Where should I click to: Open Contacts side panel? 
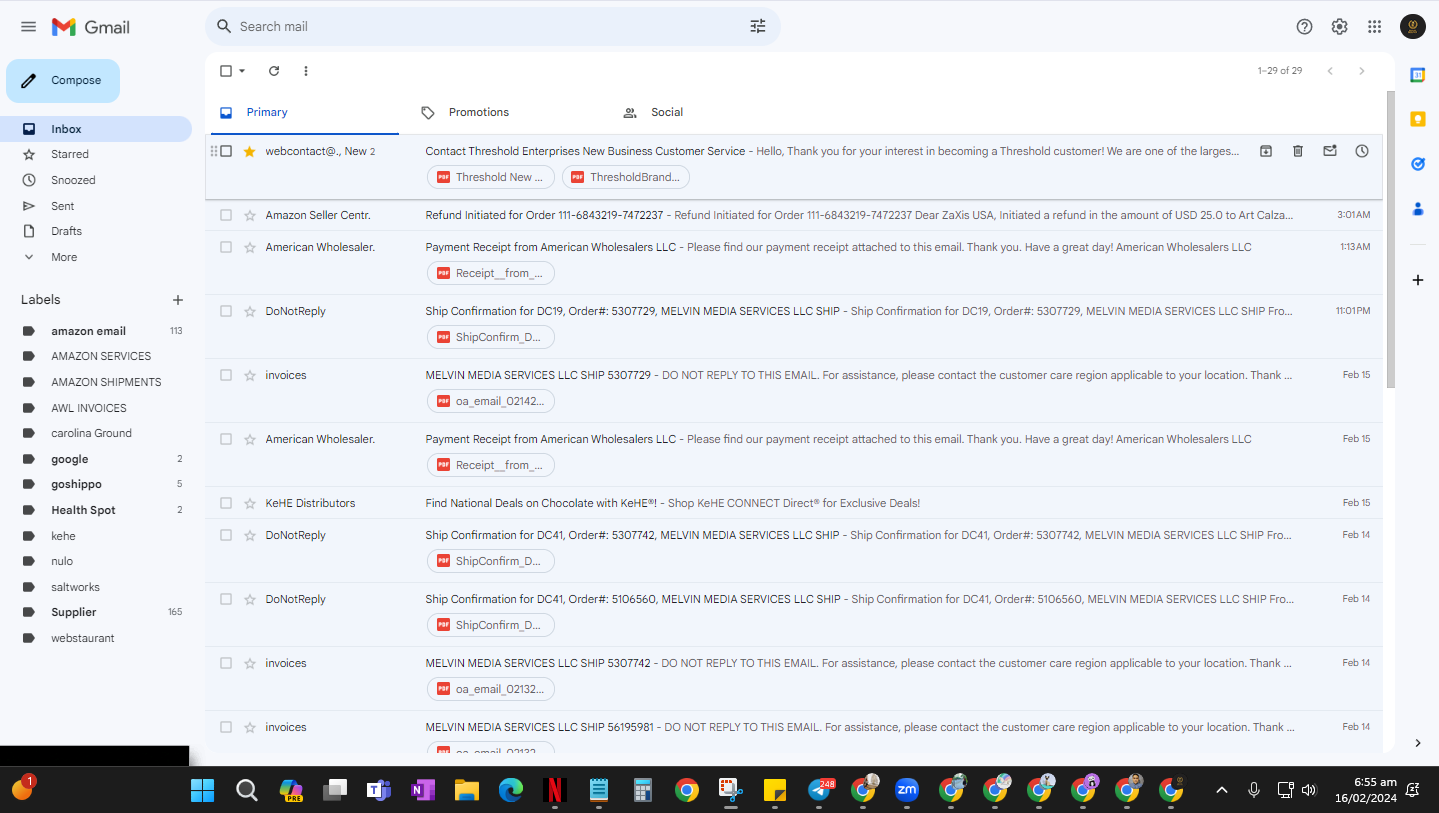click(x=1417, y=209)
